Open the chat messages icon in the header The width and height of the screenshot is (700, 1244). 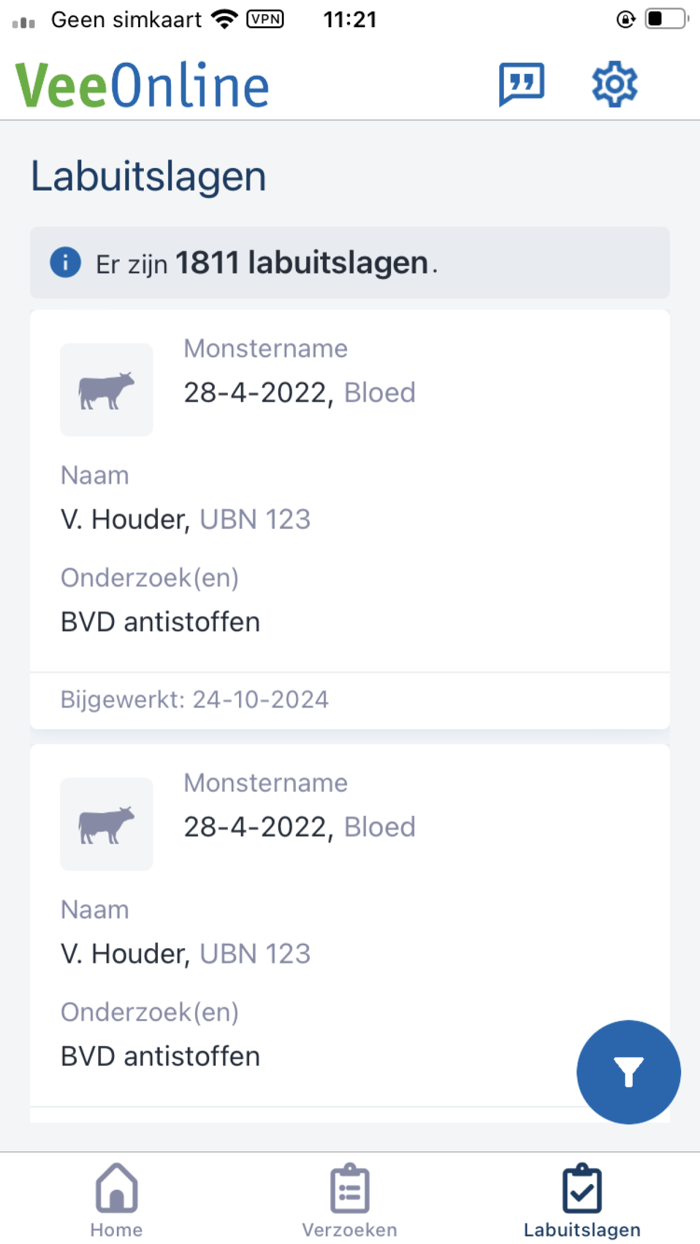pos(521,84)
